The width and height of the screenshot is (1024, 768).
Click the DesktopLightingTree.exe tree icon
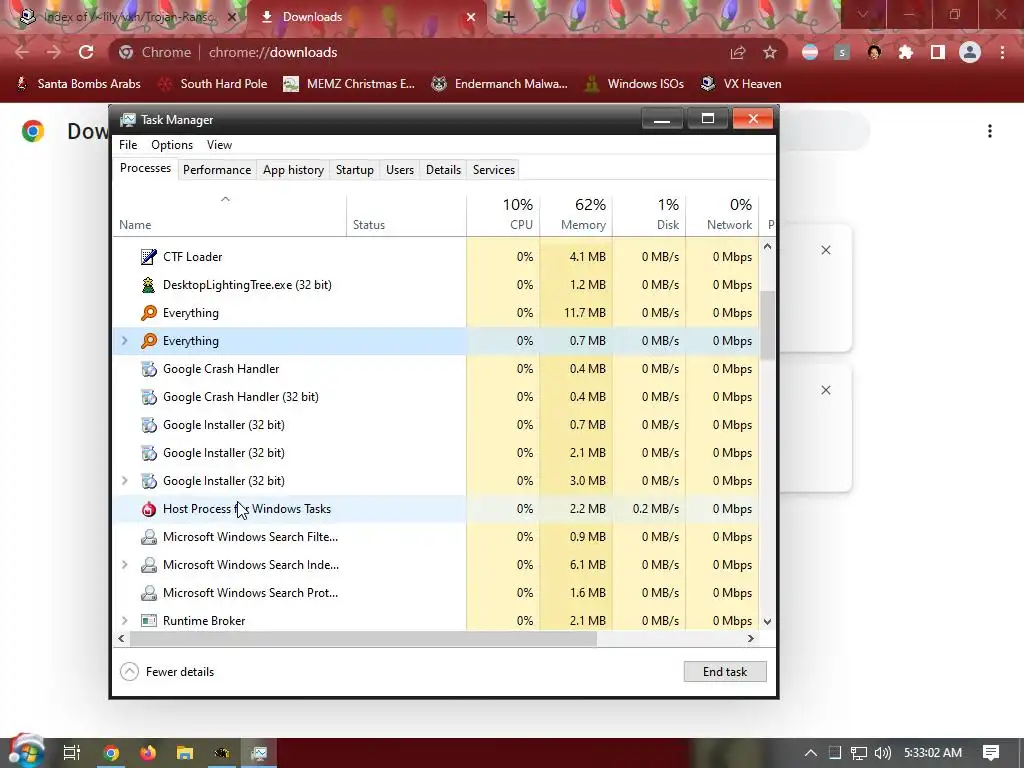pos(149,285)
